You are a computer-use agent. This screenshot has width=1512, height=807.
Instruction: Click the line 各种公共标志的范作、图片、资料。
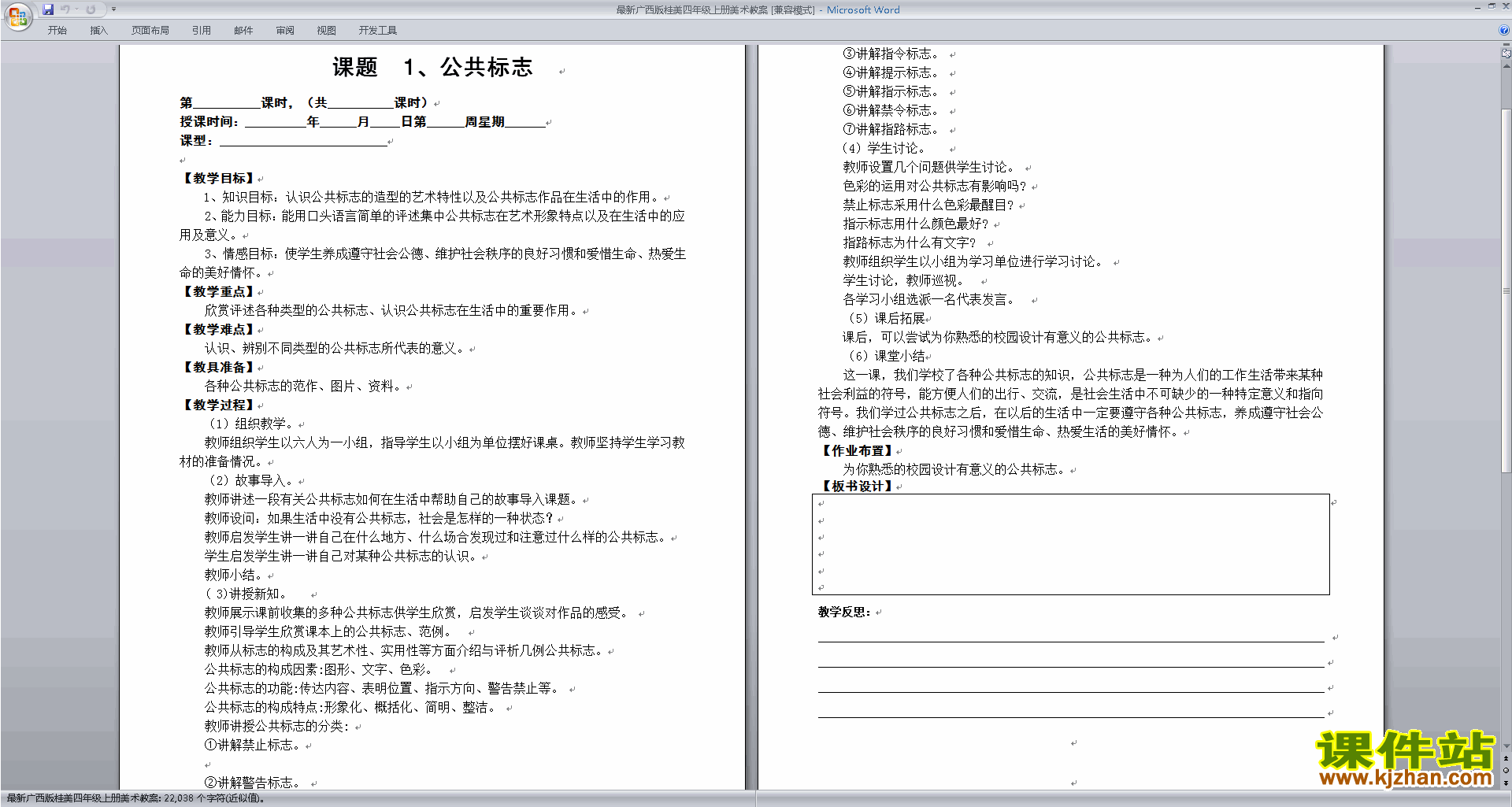[305, 387]
